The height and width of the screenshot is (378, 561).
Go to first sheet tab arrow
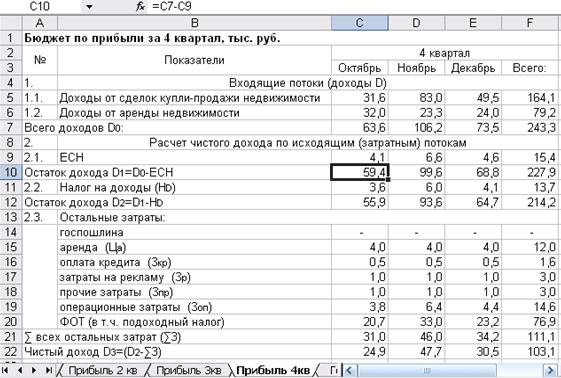point(5,370)
